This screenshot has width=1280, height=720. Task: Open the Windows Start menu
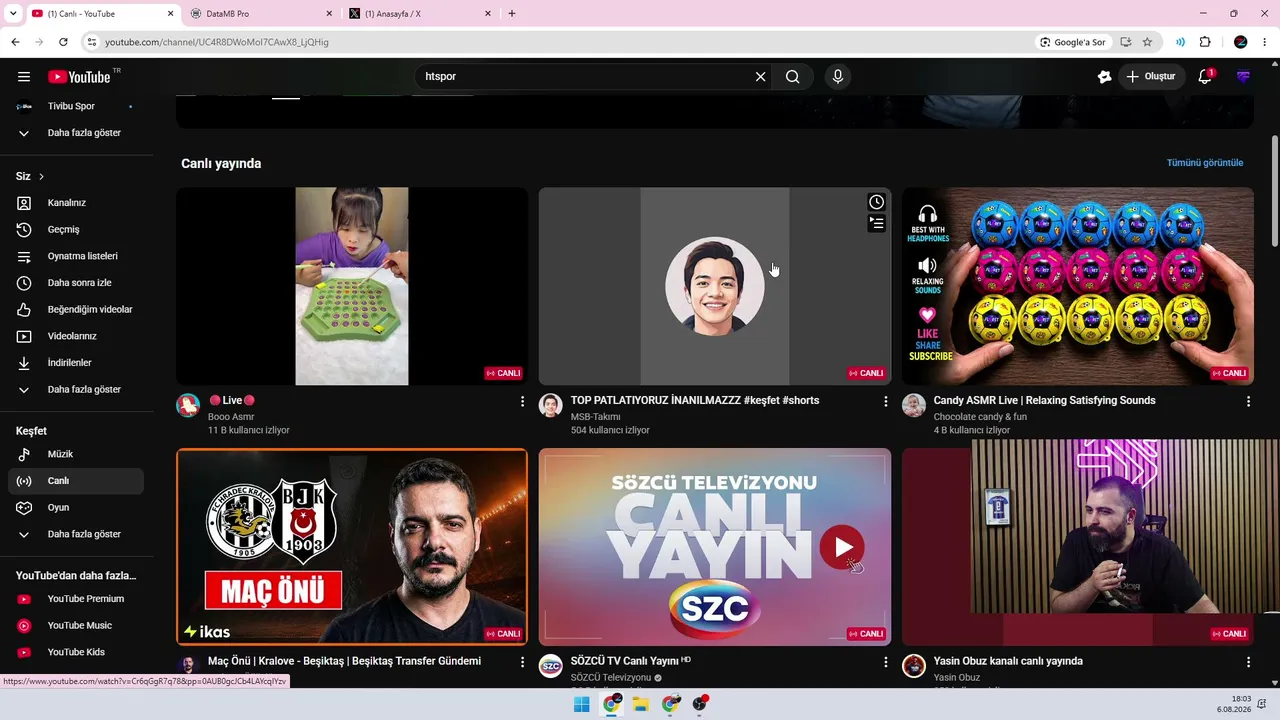(x=581, y=704)
